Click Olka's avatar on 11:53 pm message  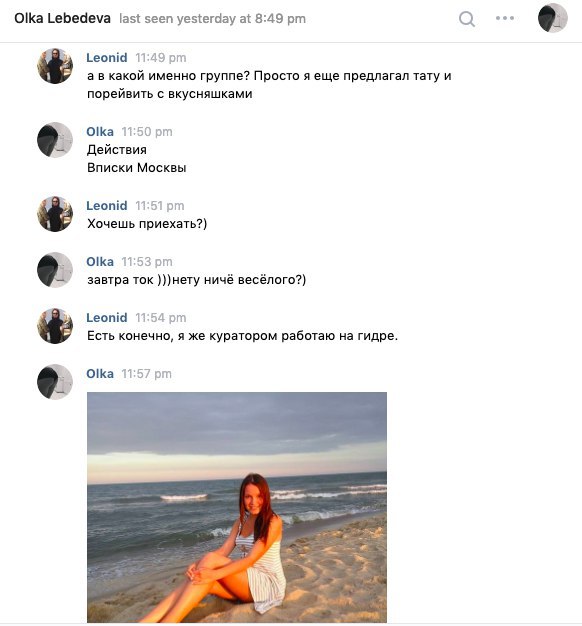[55, 270]
